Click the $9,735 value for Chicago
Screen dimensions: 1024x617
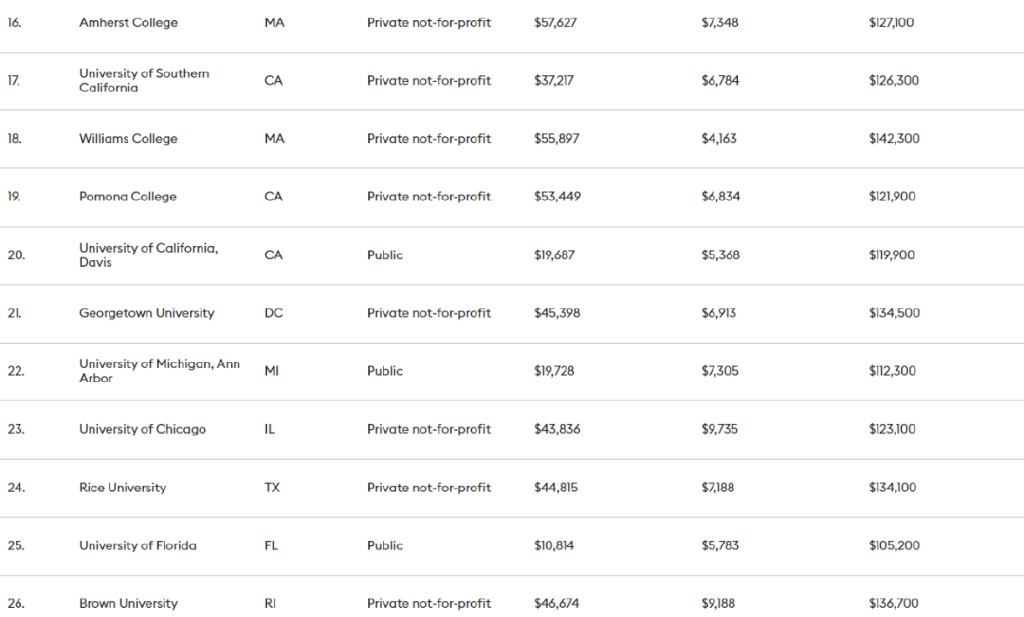720,429
